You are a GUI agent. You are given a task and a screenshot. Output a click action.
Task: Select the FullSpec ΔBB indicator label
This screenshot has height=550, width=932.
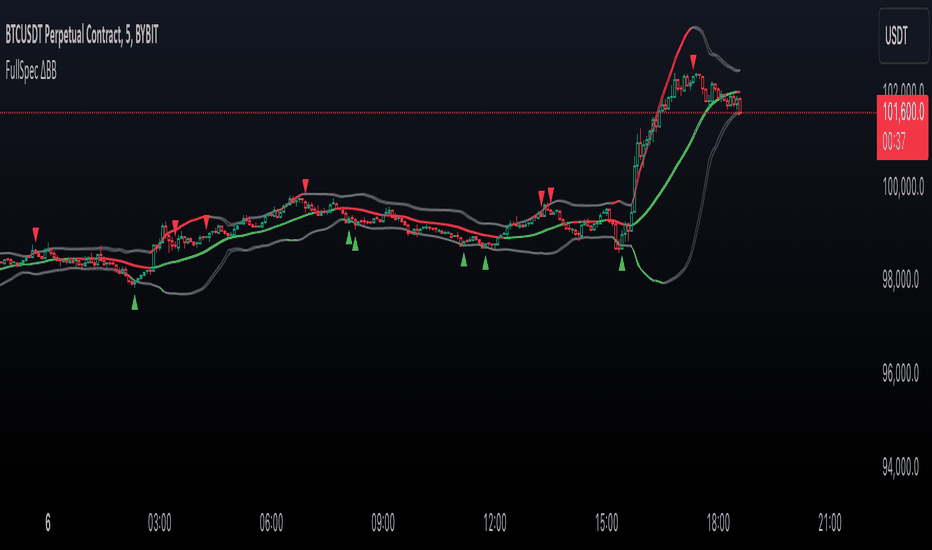click(31, 71)
